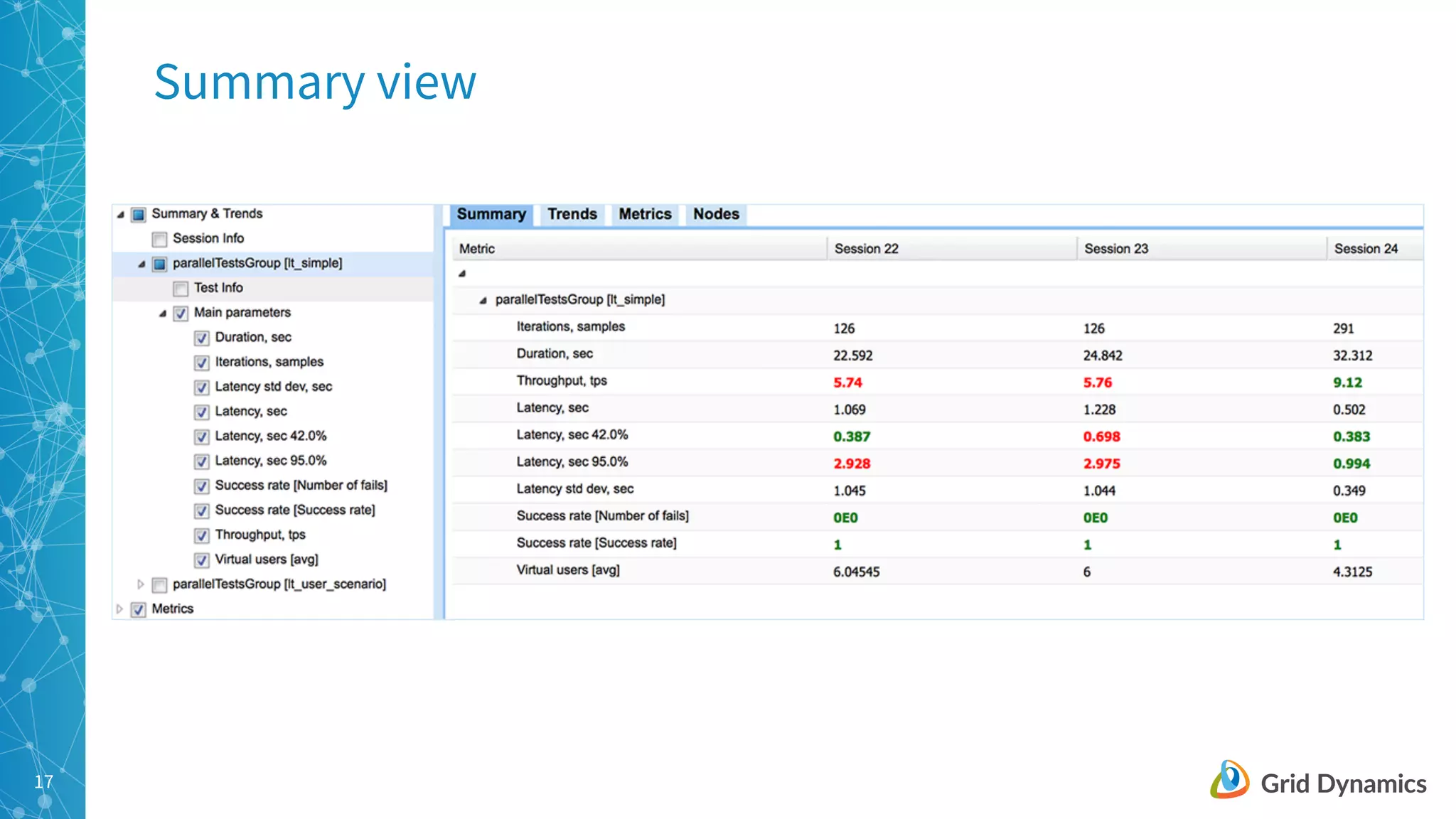This screenshot has height=819, width=1456.
Task: Click the 291 iterations value
Action: tap(1343, 328)
